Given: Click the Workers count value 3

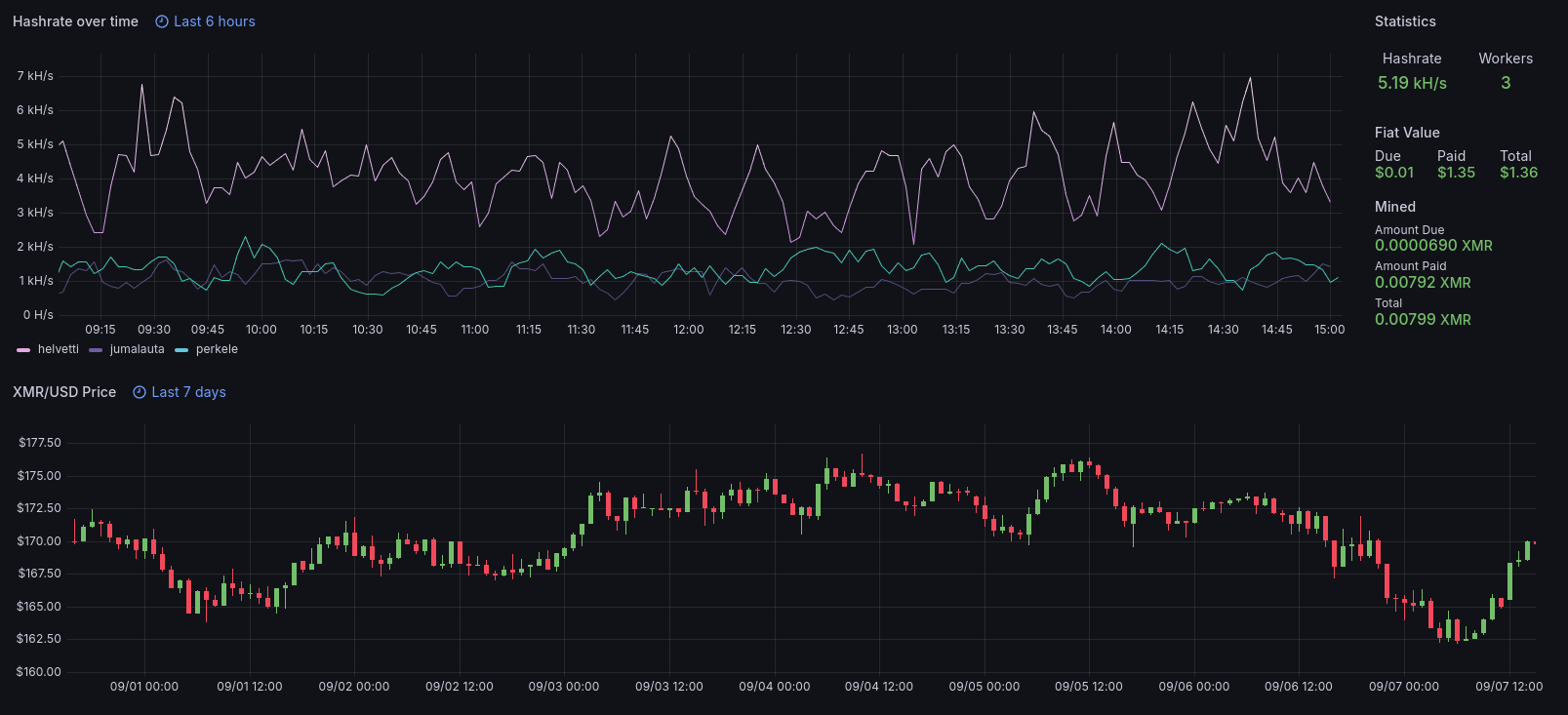Looking at the screenshot, I should [1506, 83].
